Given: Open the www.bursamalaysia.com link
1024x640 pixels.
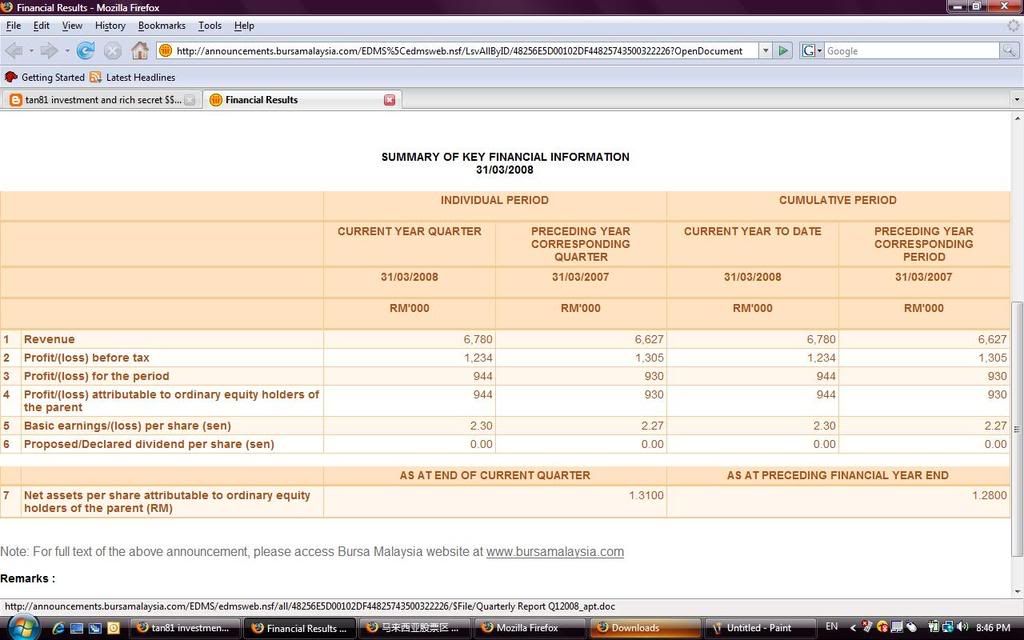Looking at the screenshot, I should 554,551.
